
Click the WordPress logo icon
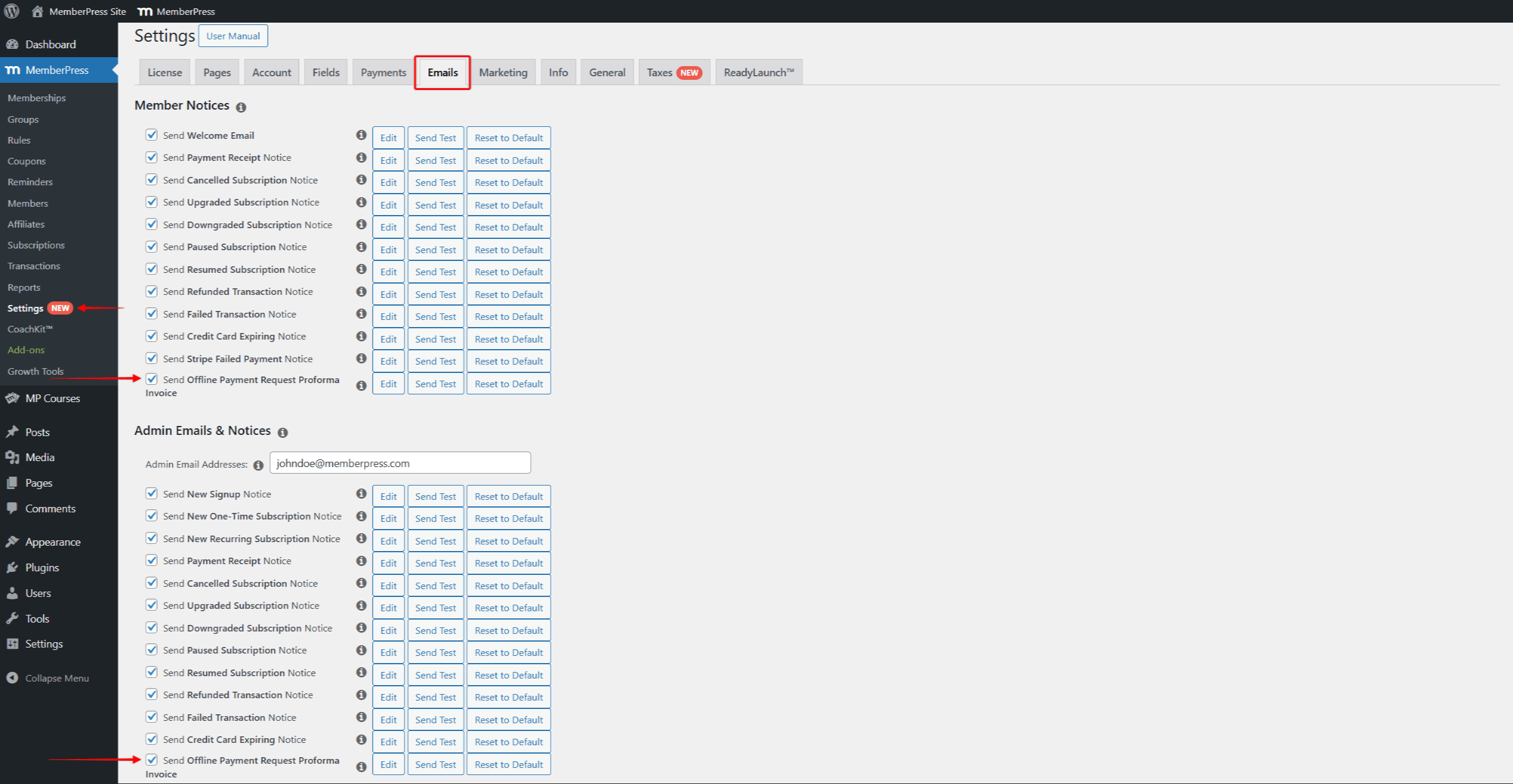pos(11,11)
